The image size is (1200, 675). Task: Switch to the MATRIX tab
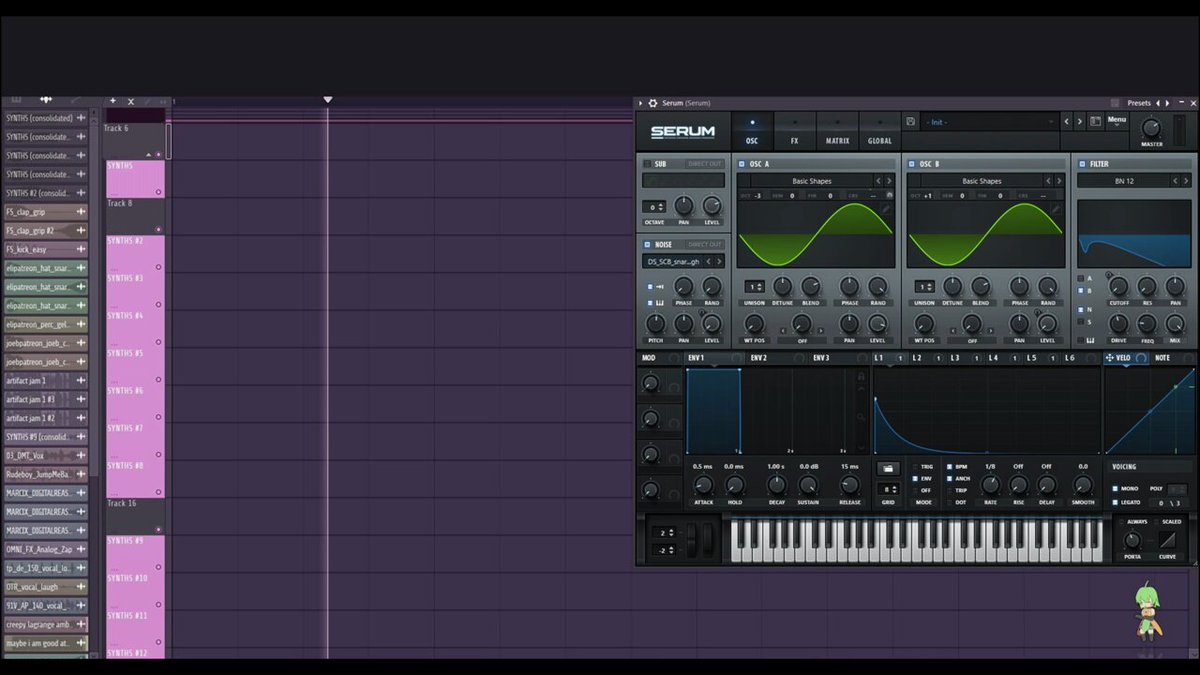coord(837,132)
